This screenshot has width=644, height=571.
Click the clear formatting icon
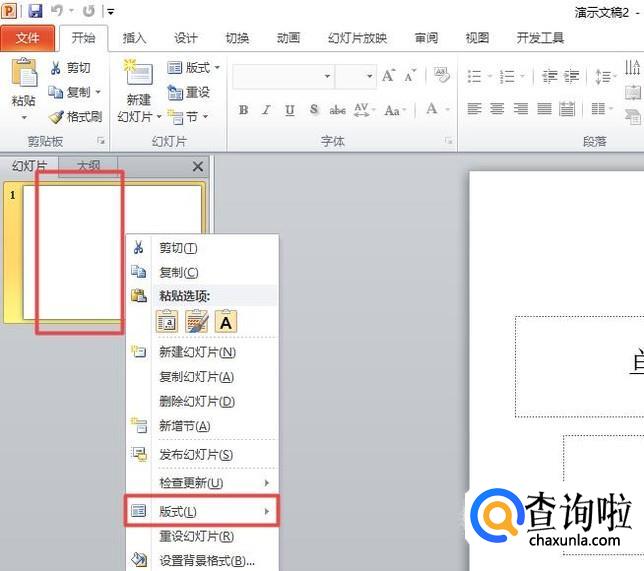click(441, 75)
